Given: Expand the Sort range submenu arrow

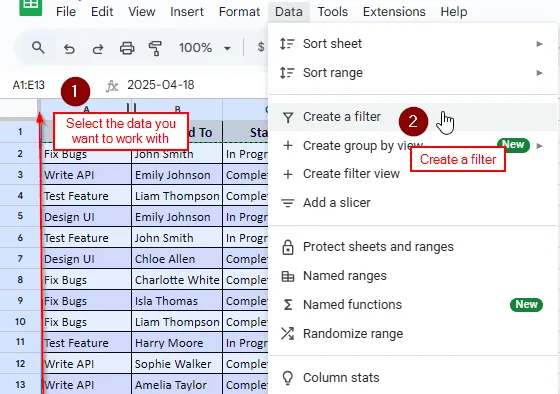Looking at the screenshot, I should pos(540,73).
